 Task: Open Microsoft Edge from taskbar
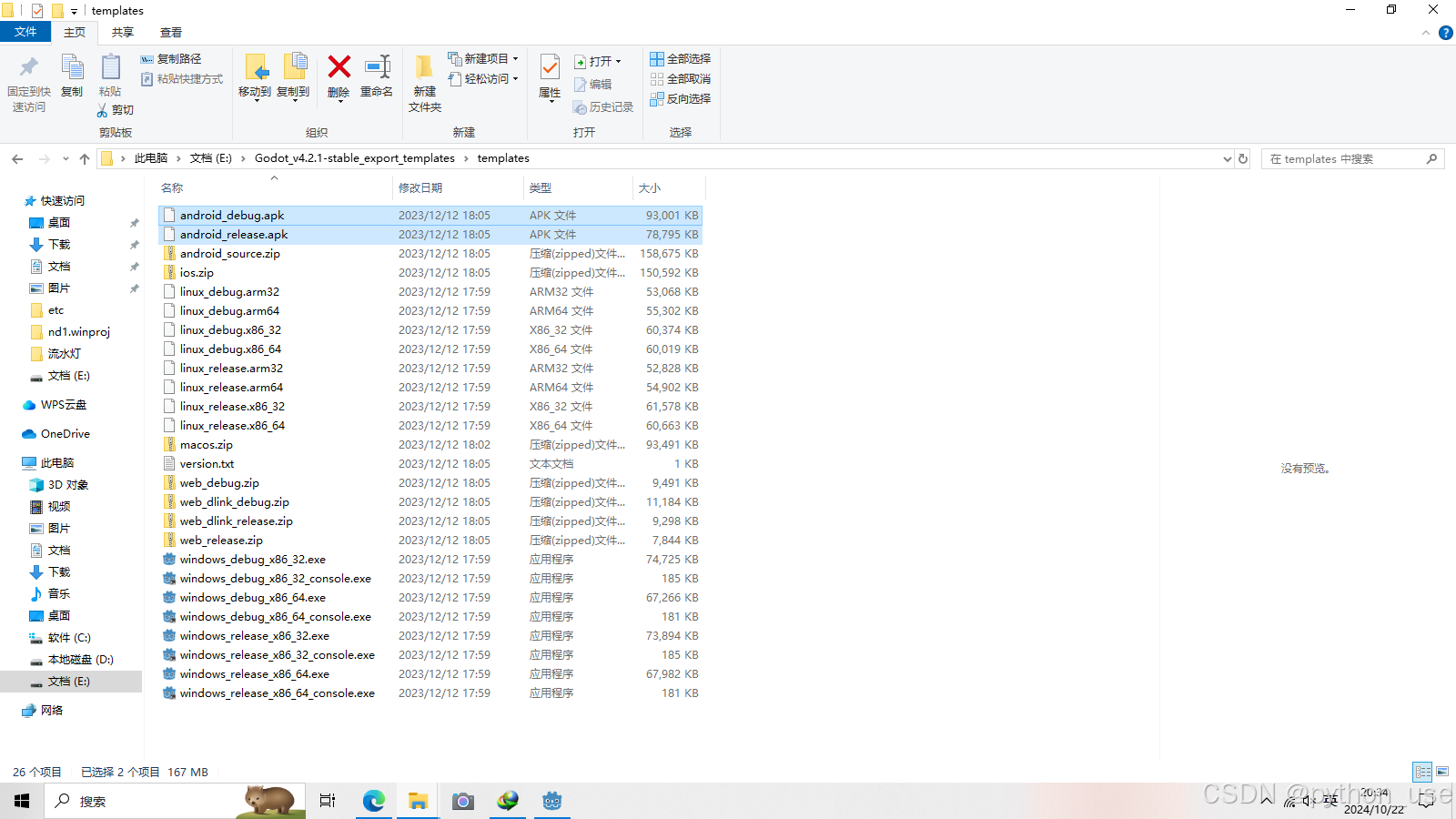[373, 801]
